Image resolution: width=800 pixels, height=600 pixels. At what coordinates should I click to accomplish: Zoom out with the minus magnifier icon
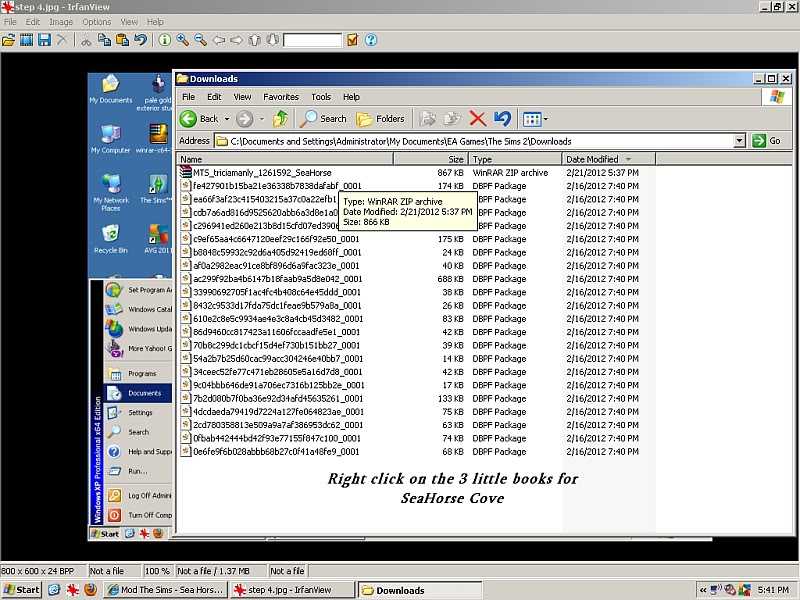click(x=200, y=40)
